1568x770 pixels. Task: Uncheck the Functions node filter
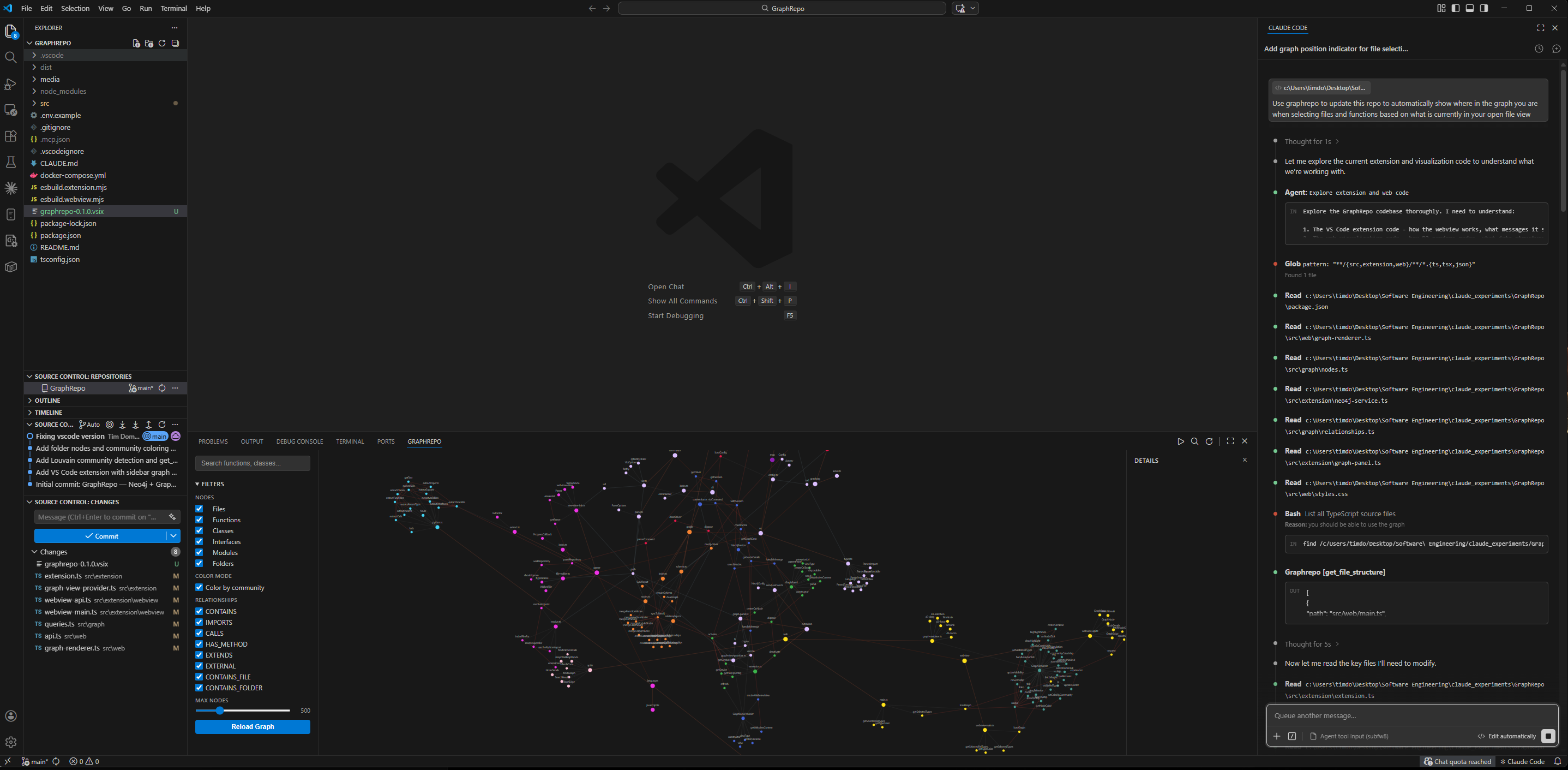pos(199,520)
